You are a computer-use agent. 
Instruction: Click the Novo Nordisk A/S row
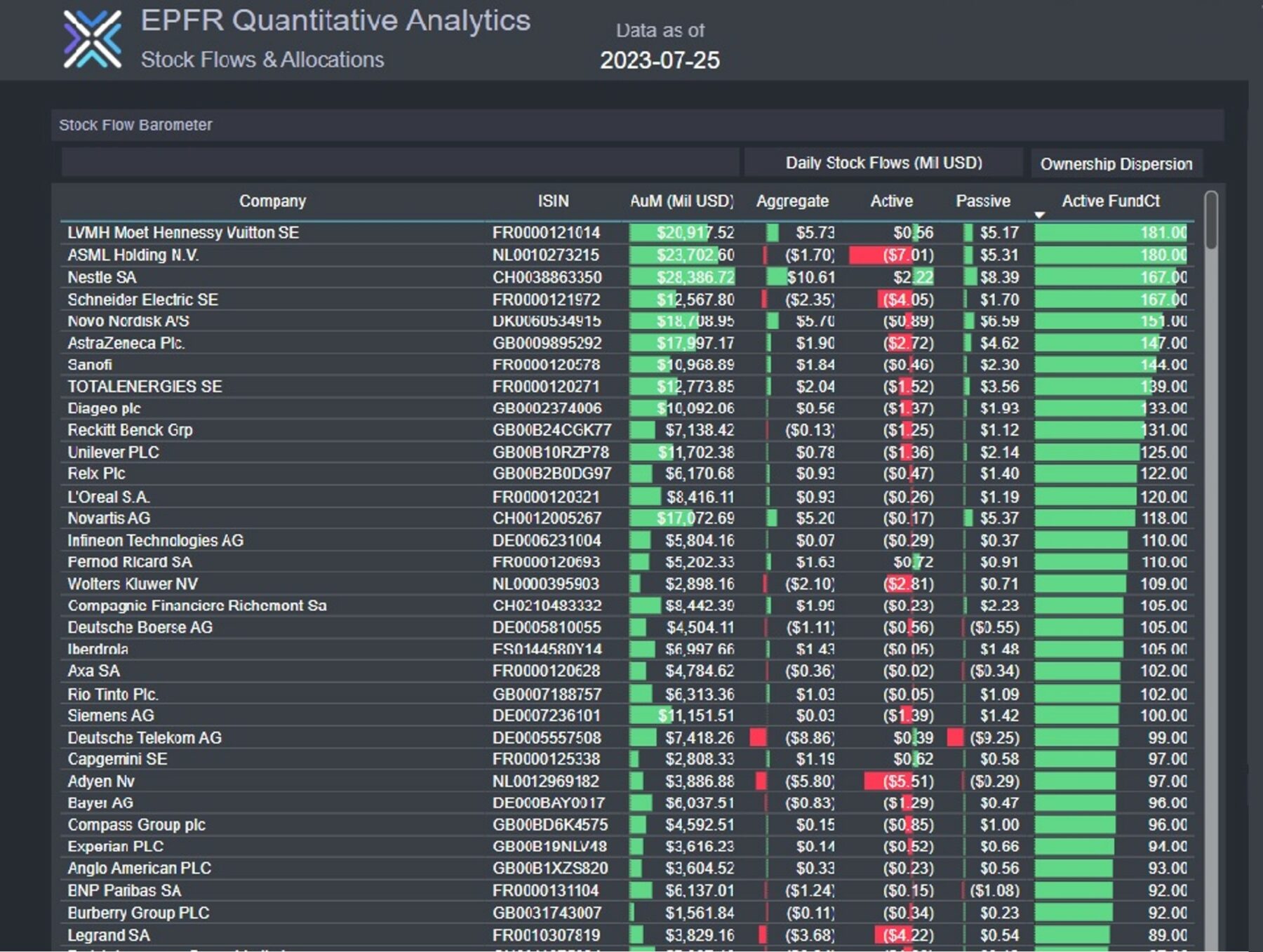pos(627,321)
